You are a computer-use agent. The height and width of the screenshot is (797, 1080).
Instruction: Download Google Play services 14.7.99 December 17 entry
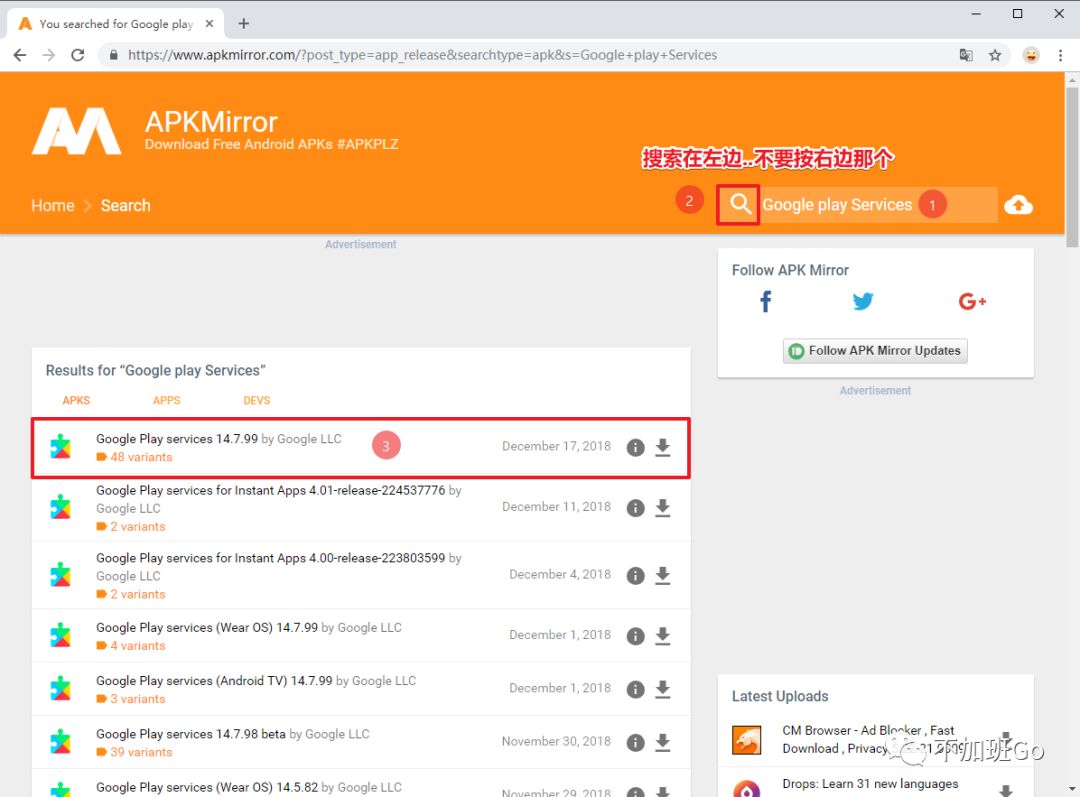pos(663,448)
